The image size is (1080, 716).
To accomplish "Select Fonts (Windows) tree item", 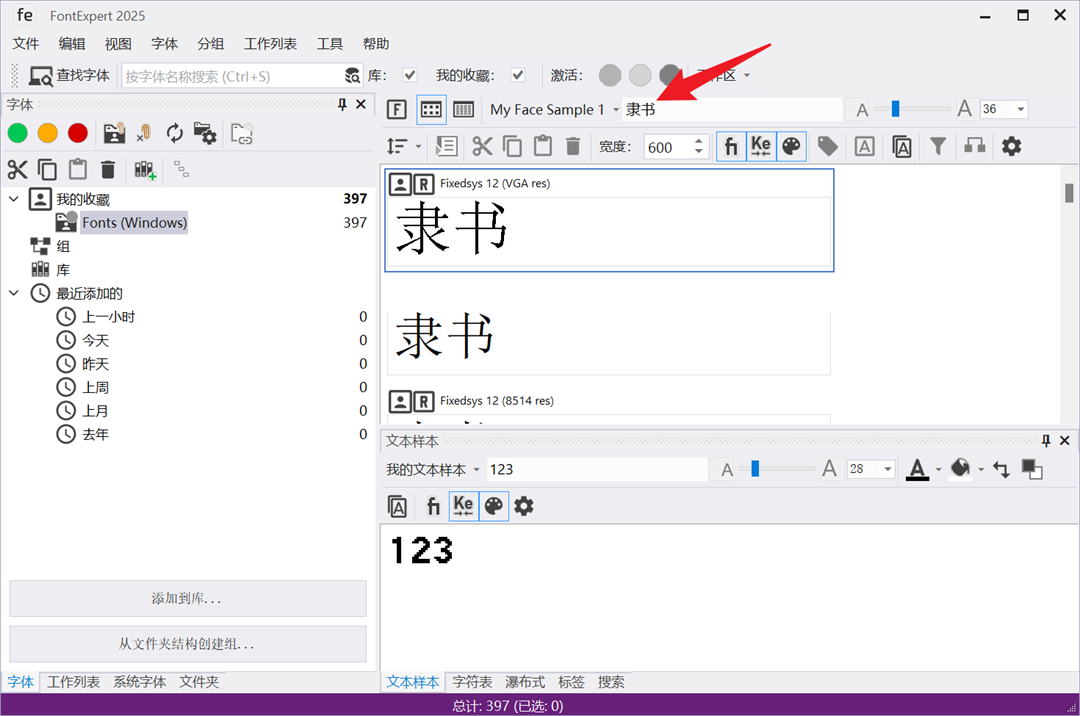I will [x=134, y=222].
